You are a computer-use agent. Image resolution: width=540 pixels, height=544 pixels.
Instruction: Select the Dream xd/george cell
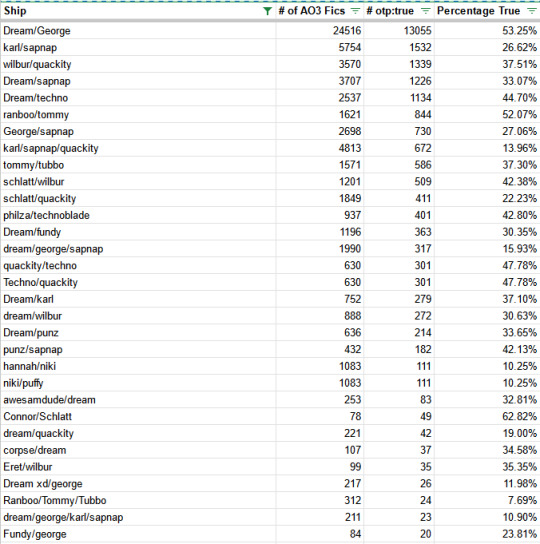pyautogui.click(x=138, y=484)
